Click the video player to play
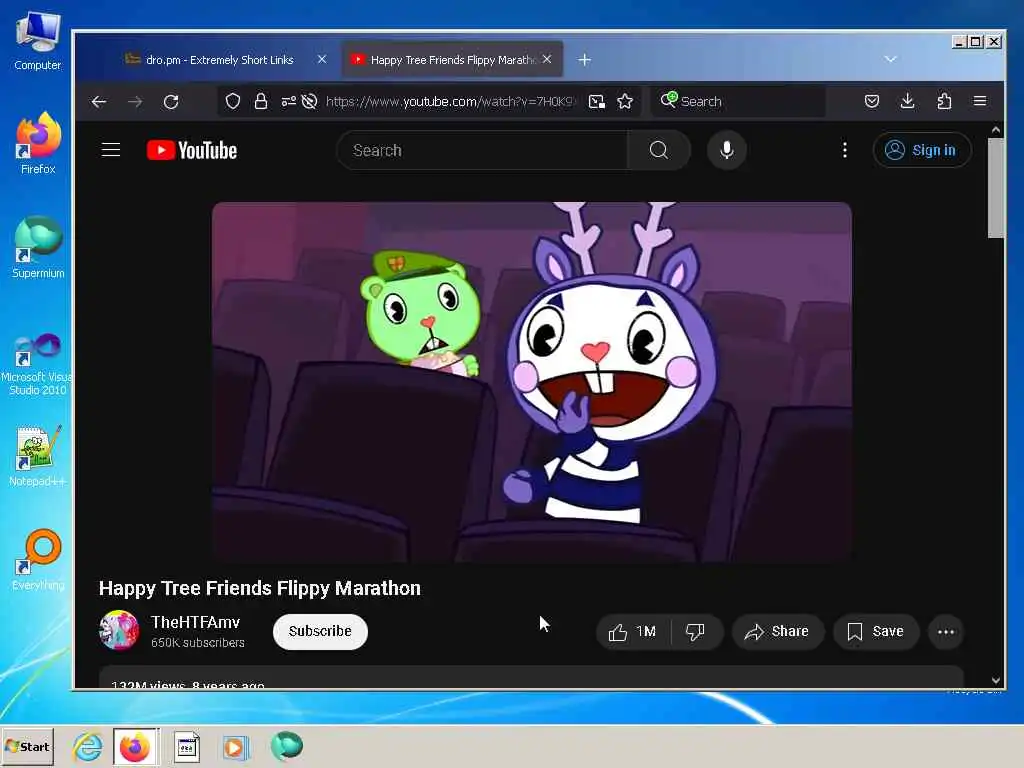The image size is (1024, 768). [532, 382]
